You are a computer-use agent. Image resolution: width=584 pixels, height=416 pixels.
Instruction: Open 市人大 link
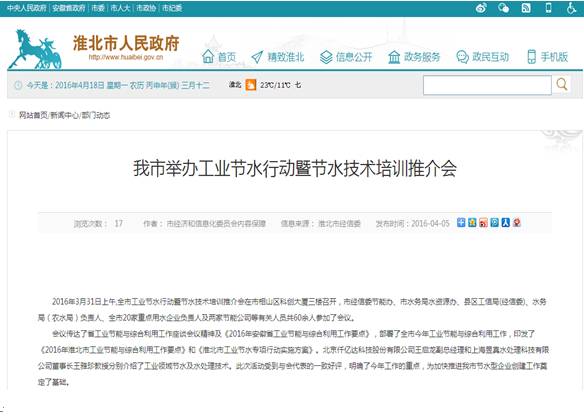pyautogui.click(x=120, y=8)
